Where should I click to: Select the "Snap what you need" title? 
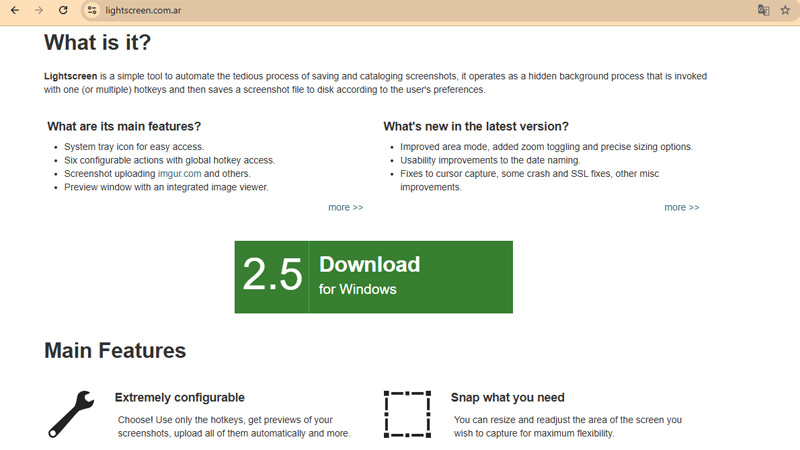[507, 397]
